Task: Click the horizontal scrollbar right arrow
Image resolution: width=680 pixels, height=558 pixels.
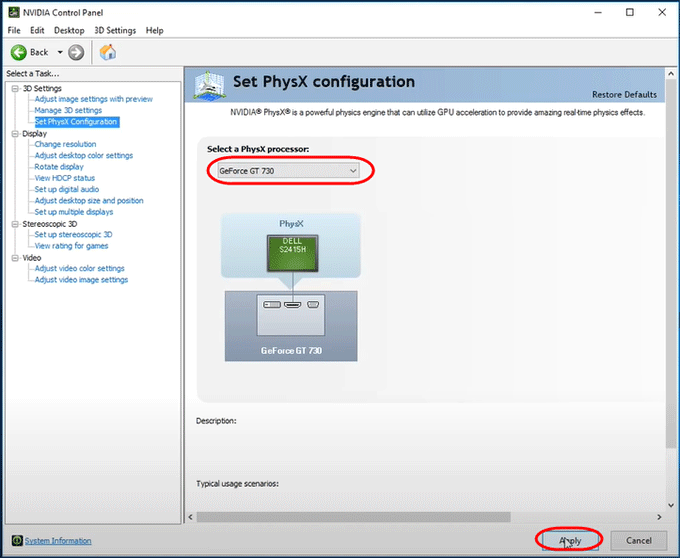Action: (x=659, y=517)
